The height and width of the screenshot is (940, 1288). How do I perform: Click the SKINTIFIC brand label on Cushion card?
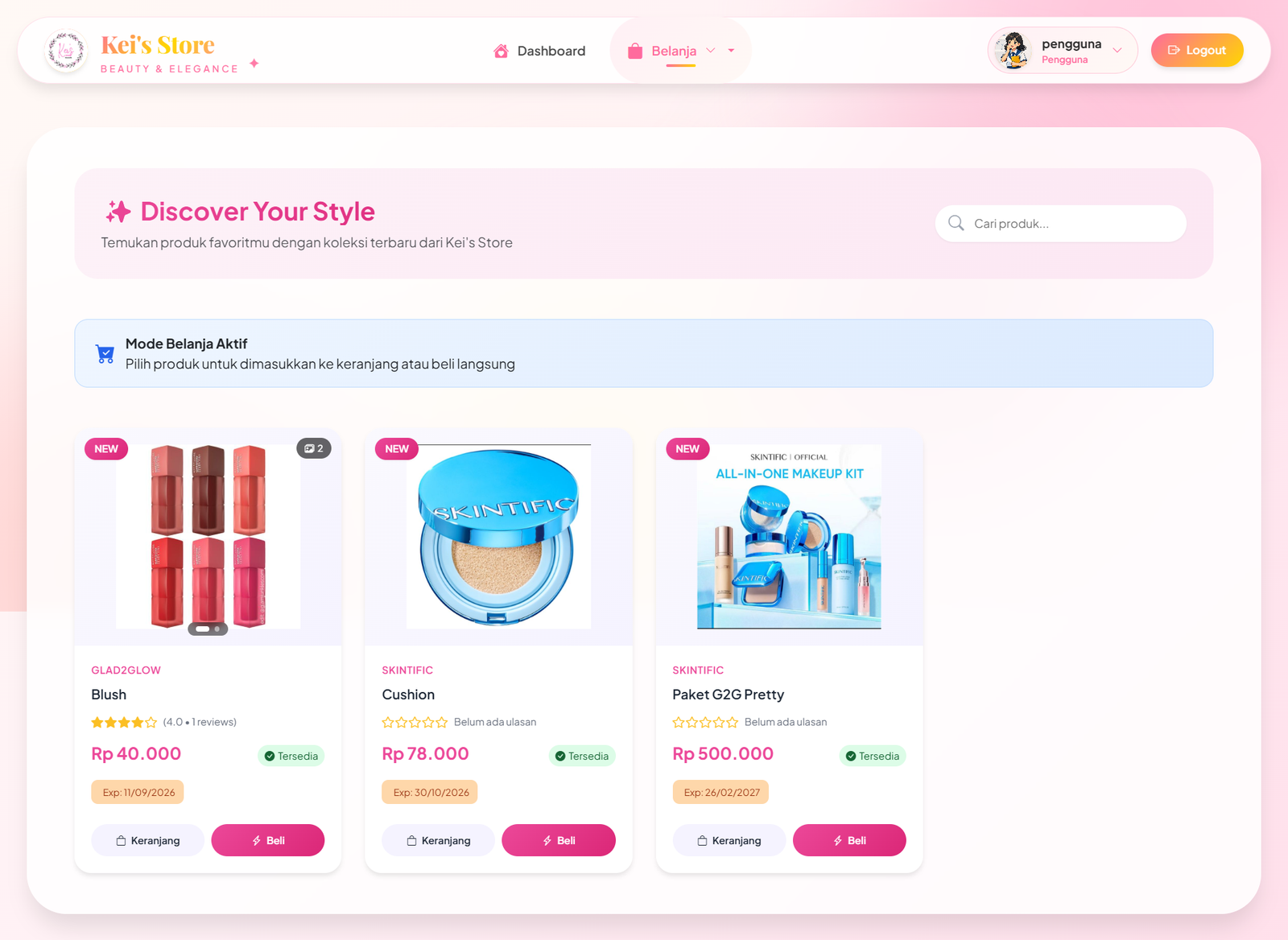[407, 670]
